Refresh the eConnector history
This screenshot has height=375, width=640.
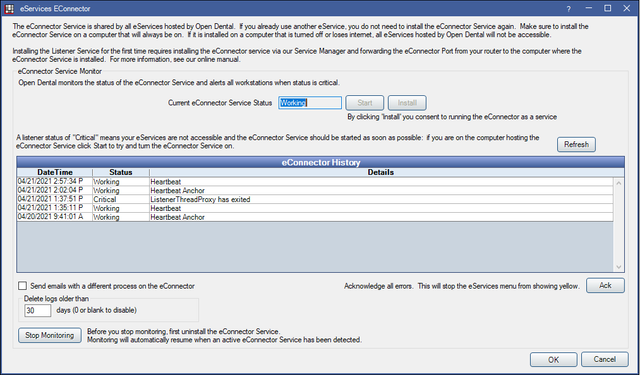pos(576,144)
